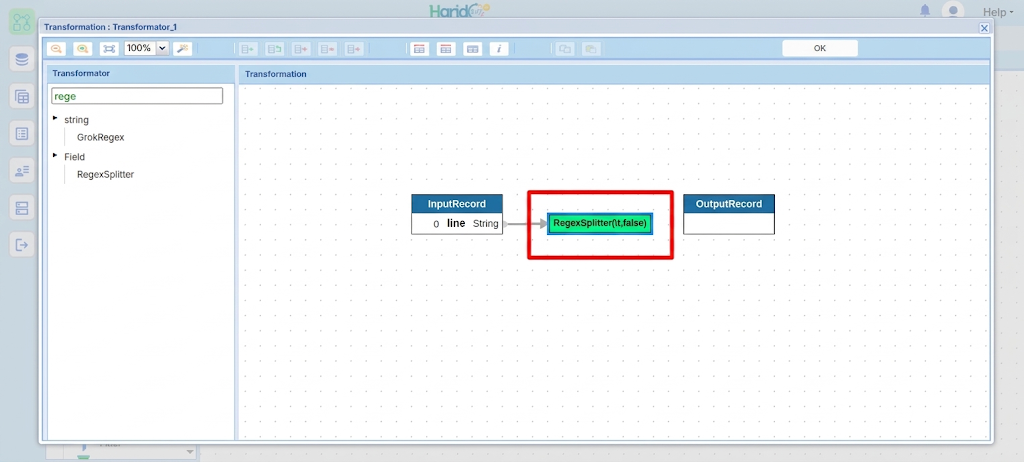Open the Help menu
The image size is (1024, 462).
click(999, 12)
